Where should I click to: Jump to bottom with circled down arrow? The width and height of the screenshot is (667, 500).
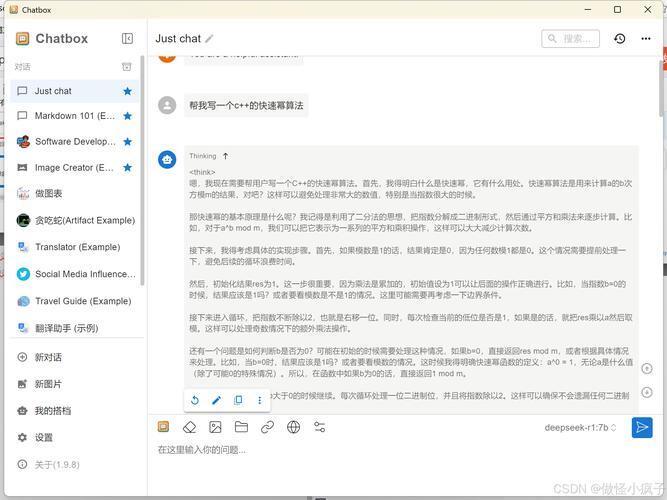647,392
